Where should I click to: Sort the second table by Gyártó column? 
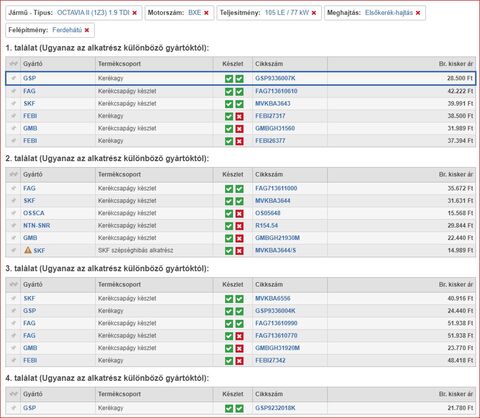[x=33, y=174]
